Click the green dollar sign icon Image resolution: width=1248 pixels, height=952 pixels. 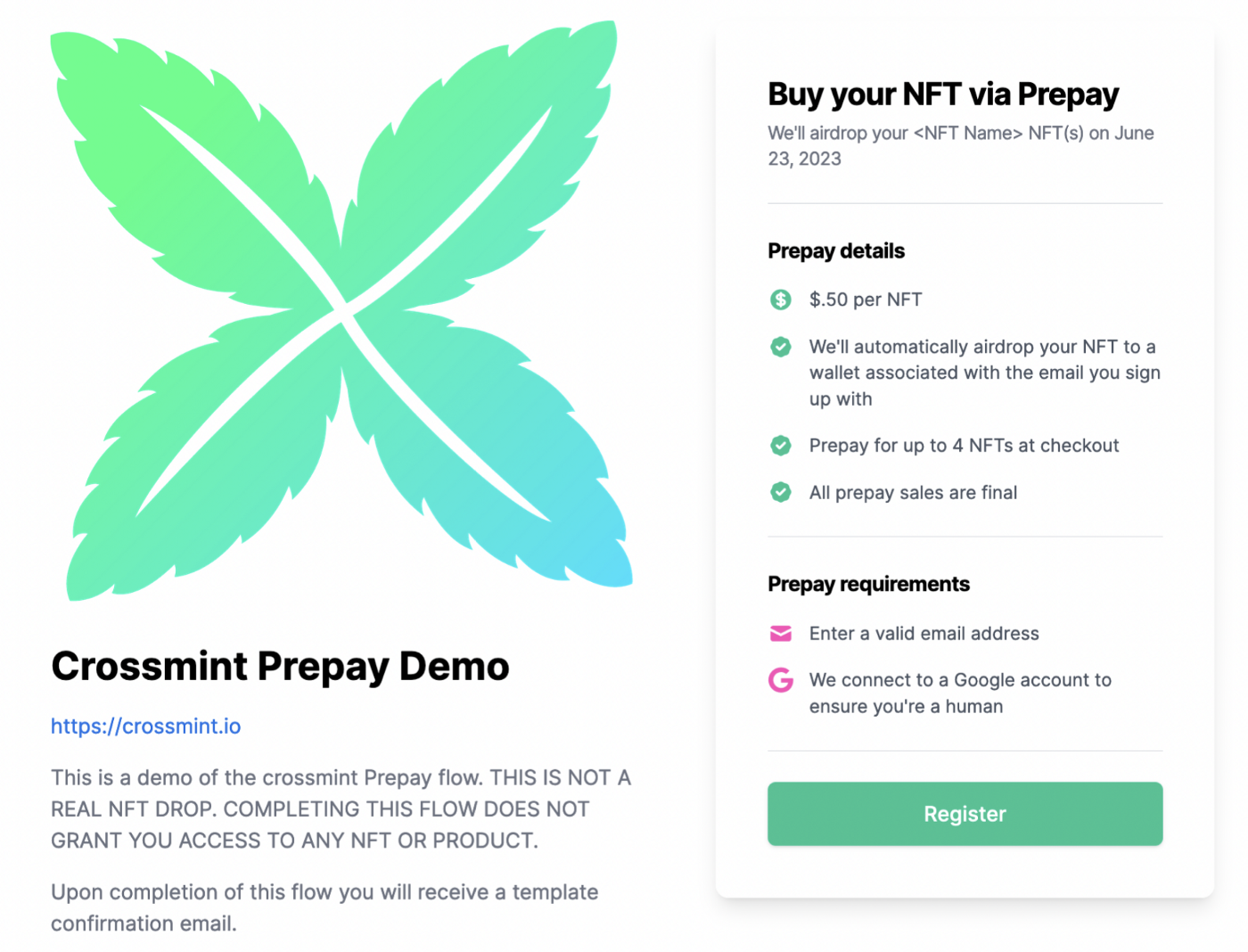[x=780, y=300]
